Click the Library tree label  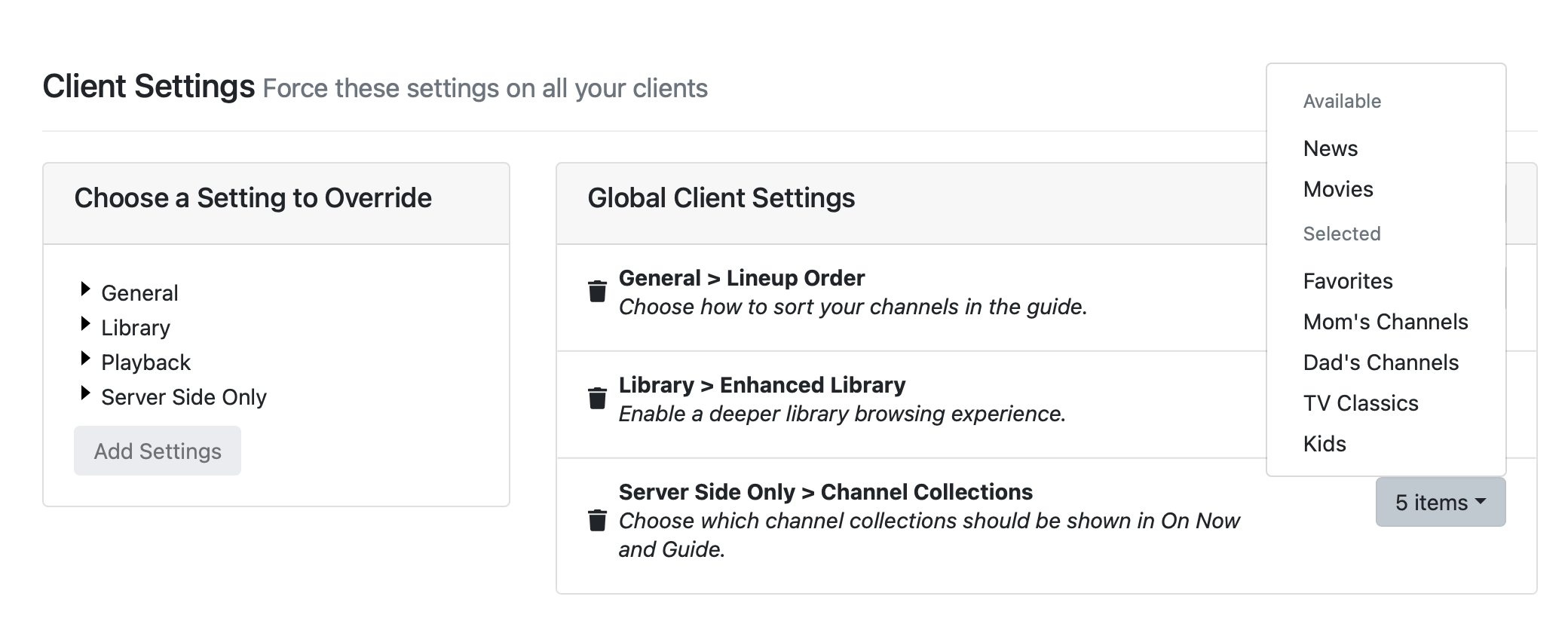[x=136, y=328]
